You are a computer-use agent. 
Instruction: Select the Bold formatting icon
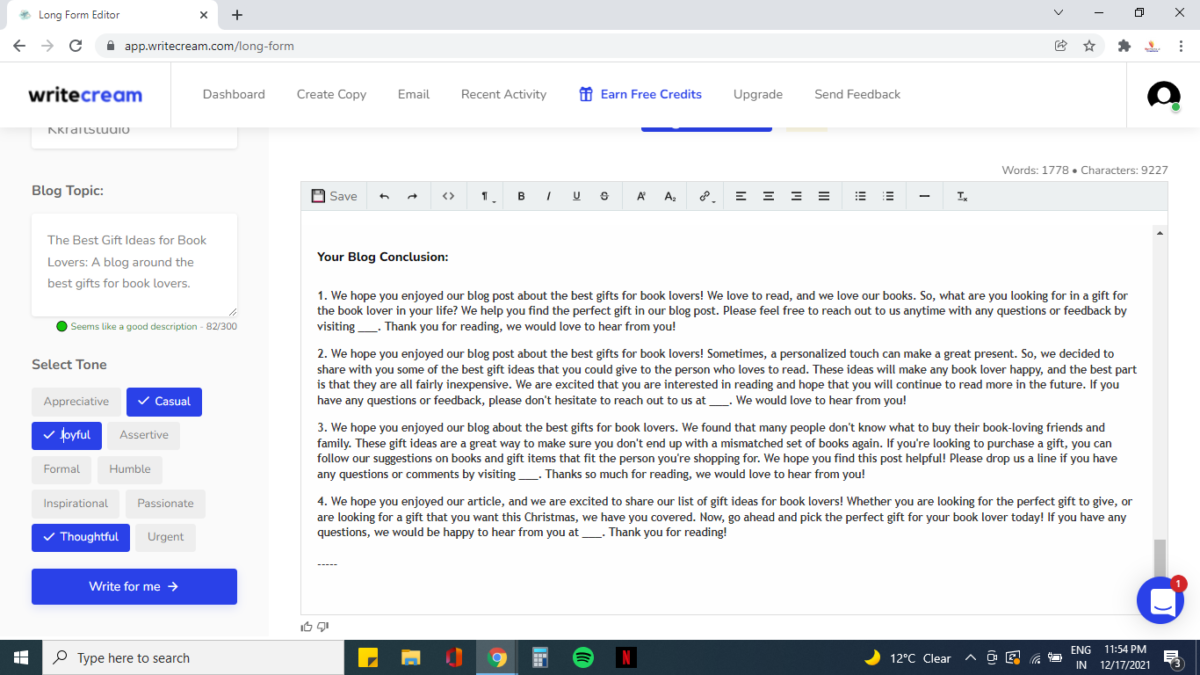point(521,195)
